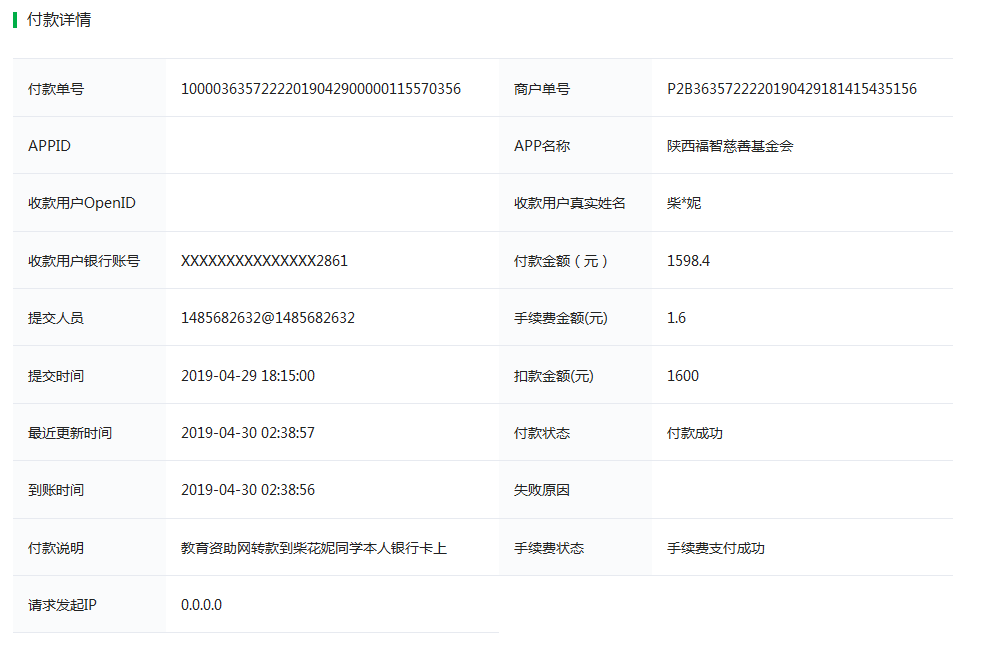Viewport: 1008px width, 649px height.
Task: Click the request IP value 0.0.0.0
Action: click(201, 605)
